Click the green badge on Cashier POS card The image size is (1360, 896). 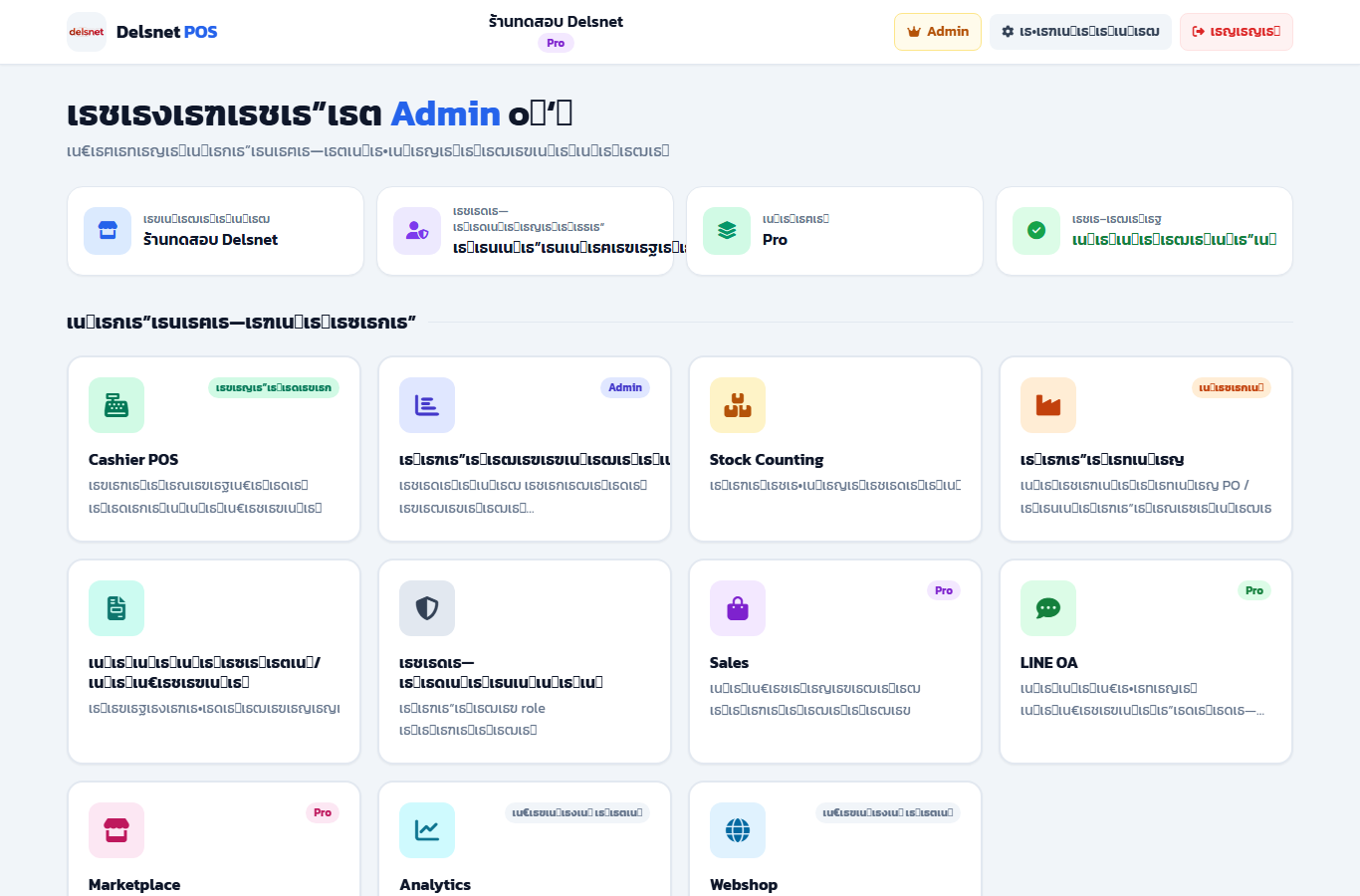[274, 387]
